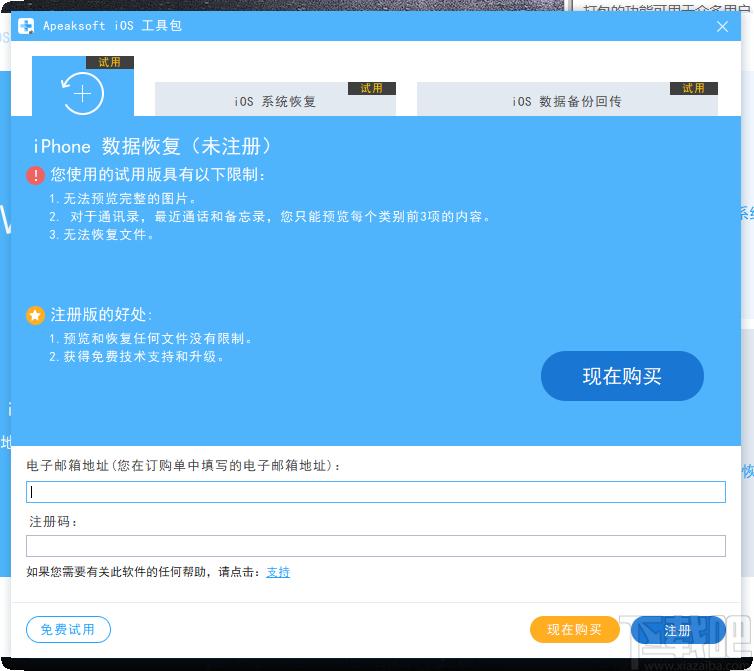Click the red exclamation warning icon
Viewport: 754px width, 671px height.
click(x=35, y=175)
